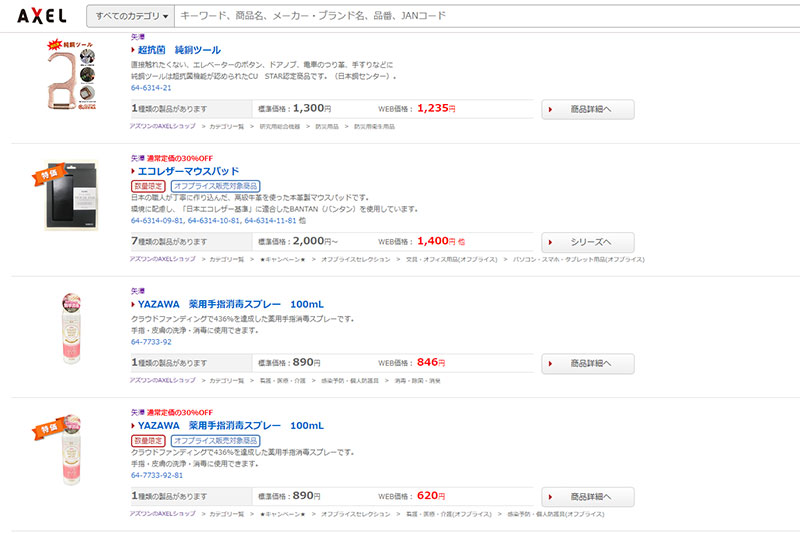
Task: Click the 846円 spray bottle thumbnail
Action: coord(71,328)
